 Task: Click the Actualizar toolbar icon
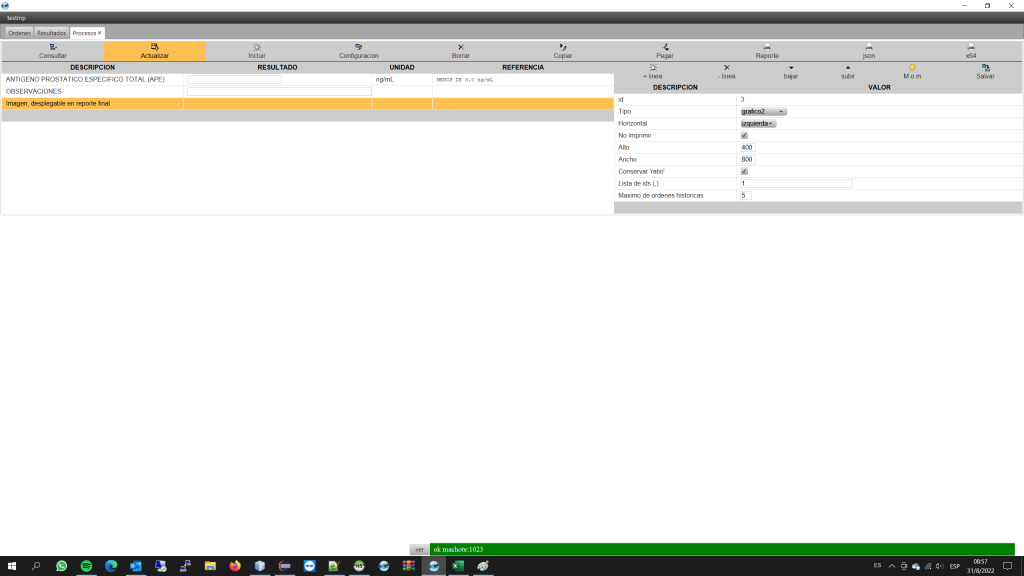(155, 47)
